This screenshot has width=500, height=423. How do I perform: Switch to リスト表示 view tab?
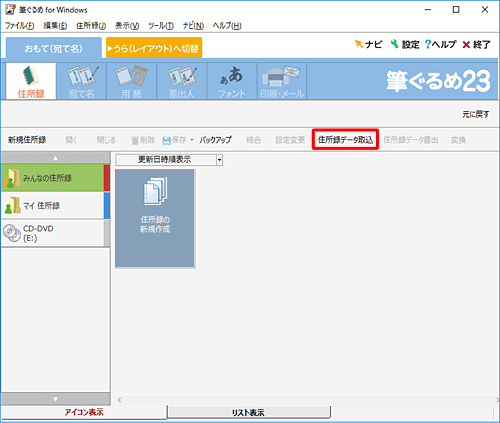pos(248,412)
